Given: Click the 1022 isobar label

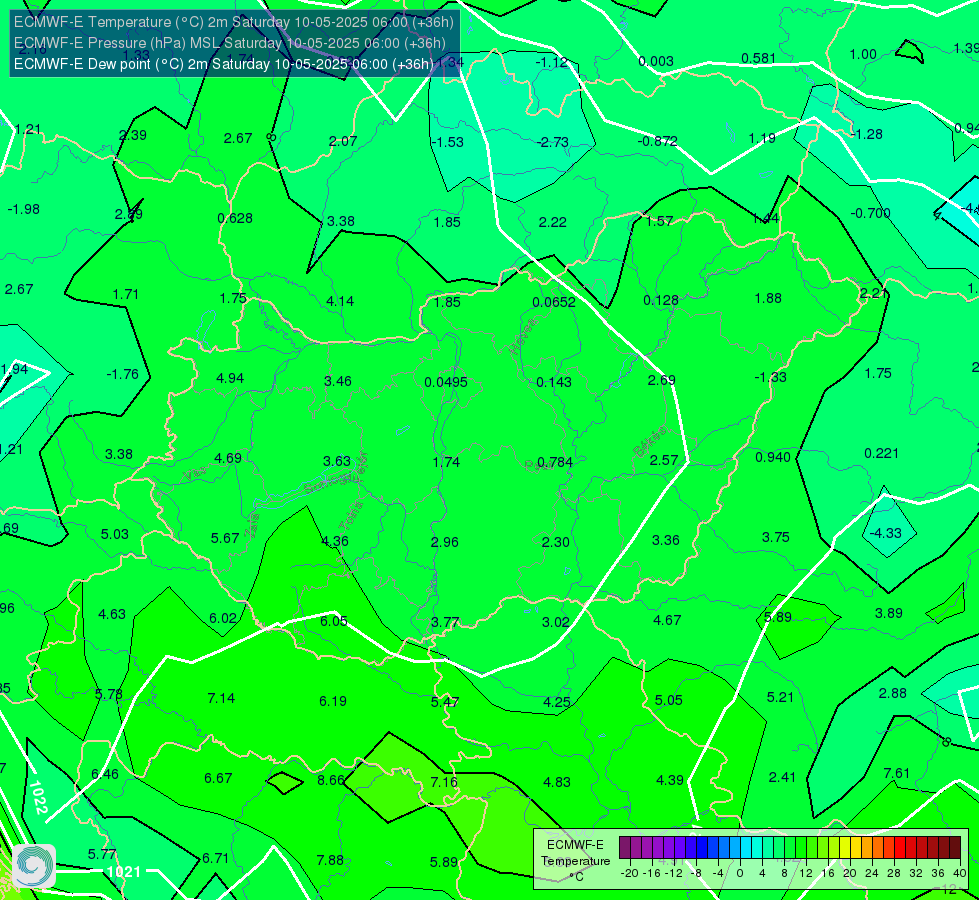Looking at the screenshot, I should coord(38,798).
